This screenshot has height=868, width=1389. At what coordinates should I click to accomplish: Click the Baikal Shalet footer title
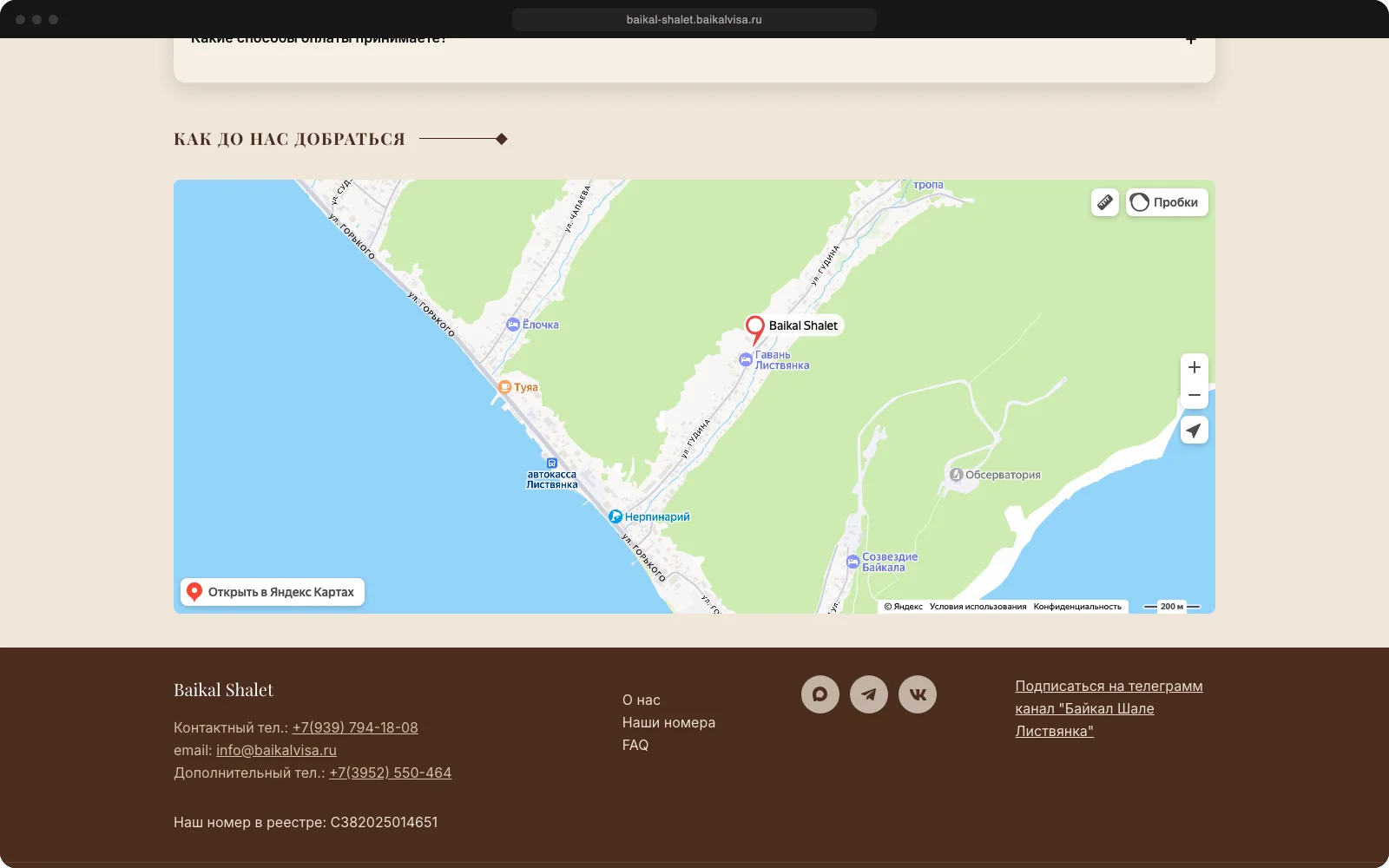[x=223, y=690]
